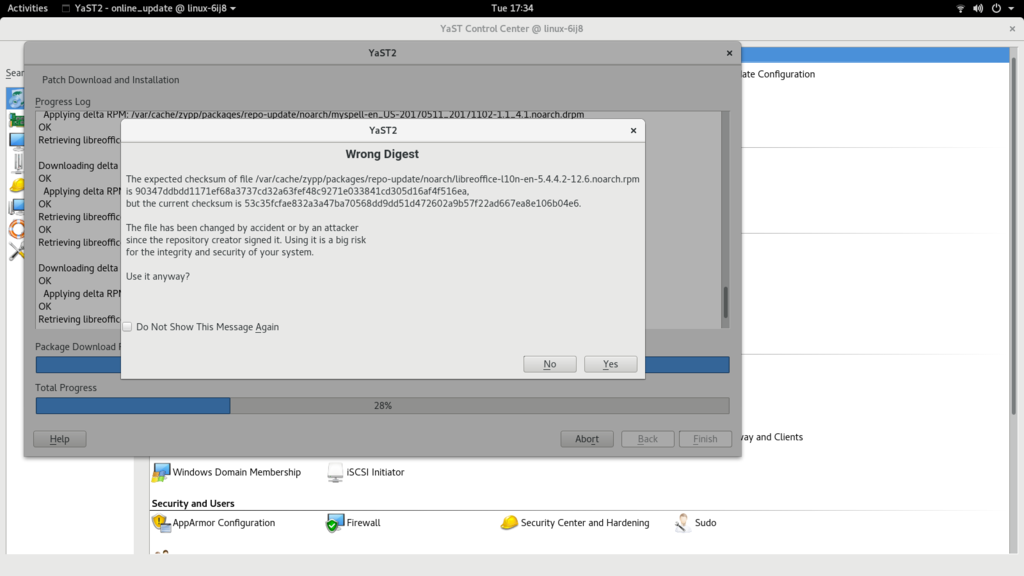Open the YaST2 online_update app menu
Image resolution: width=1024 pixels, height=576 pixels.
tap(149, 8)
